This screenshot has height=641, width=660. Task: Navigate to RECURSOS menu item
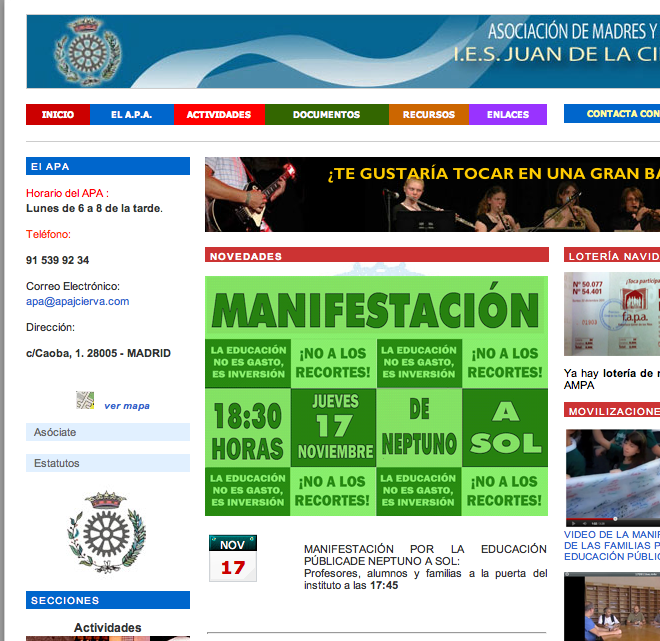(428, 115)
